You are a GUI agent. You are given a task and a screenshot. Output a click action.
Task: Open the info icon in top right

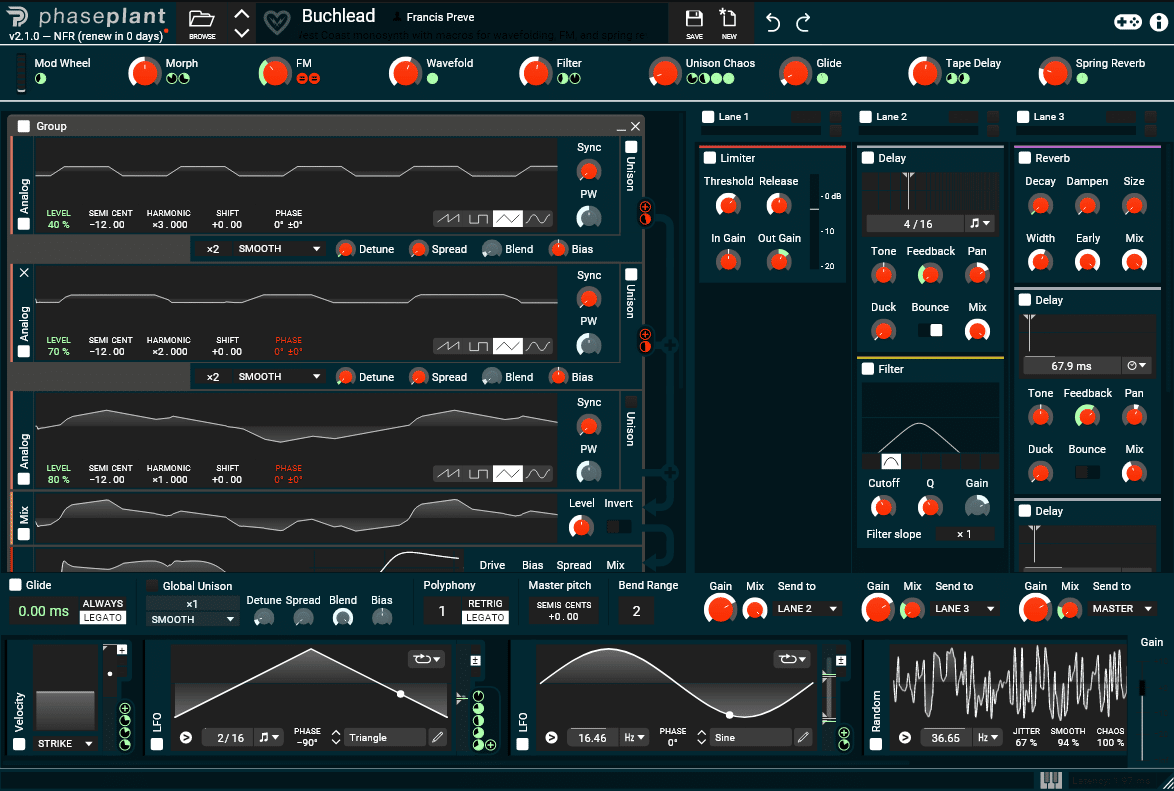(x=1158, y=22)
